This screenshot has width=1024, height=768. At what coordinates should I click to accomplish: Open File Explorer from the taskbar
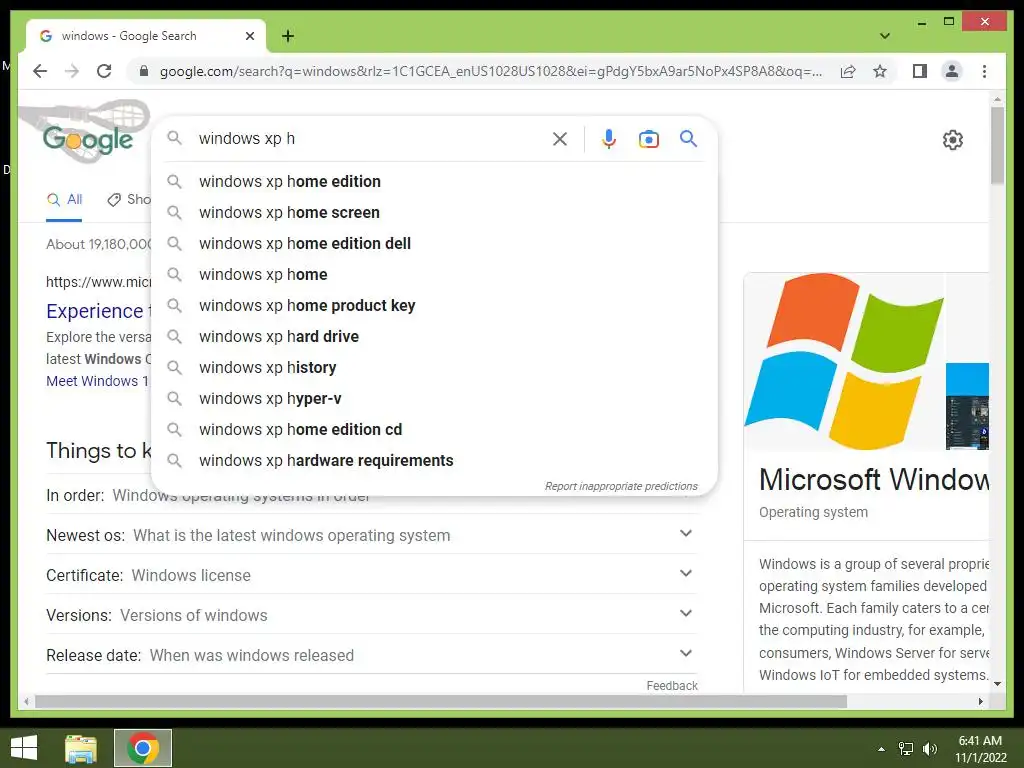(81, 748)
